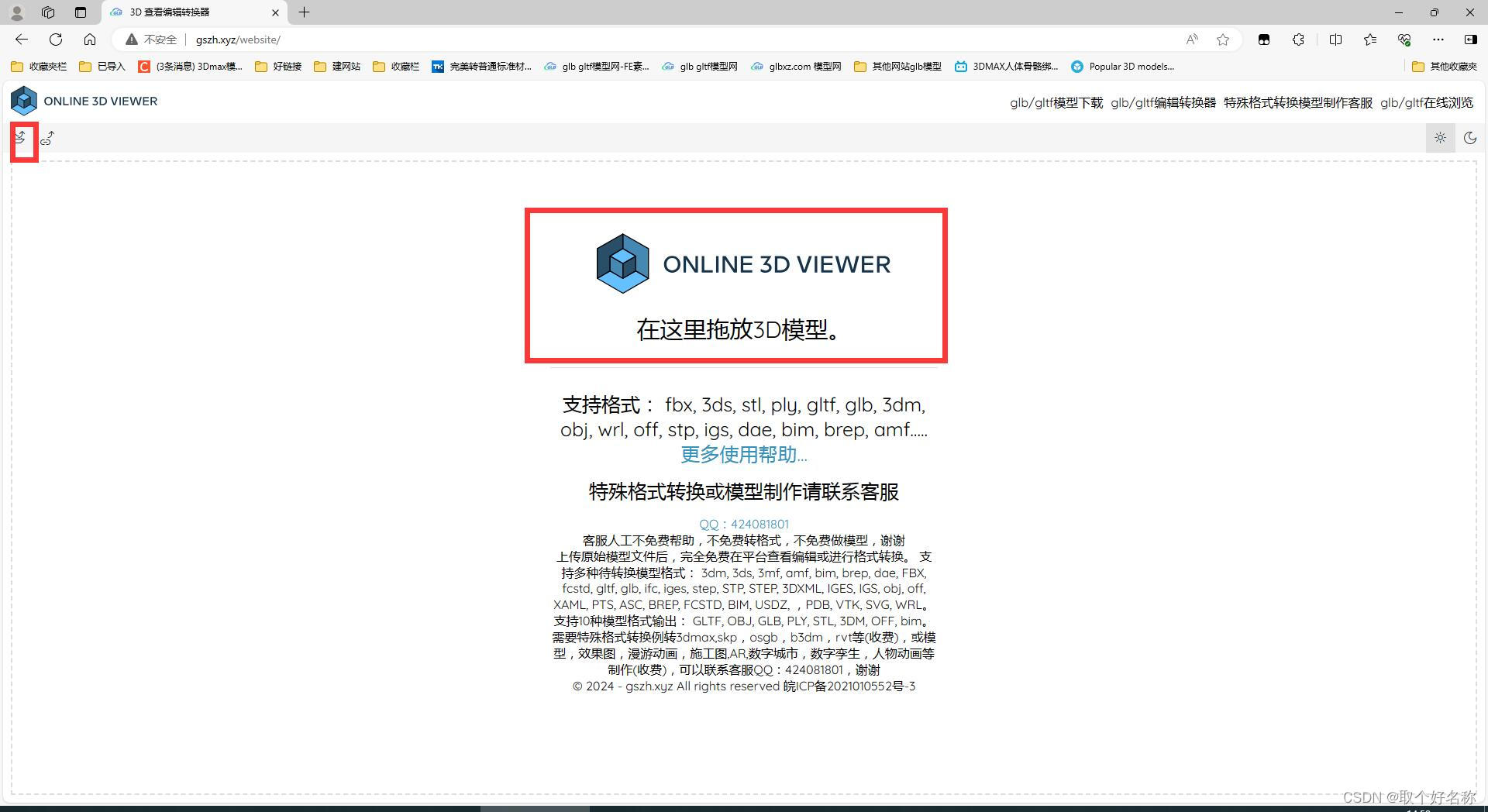Open a new browser tab
The image size is (1488, 812).
tap(305, 12)
